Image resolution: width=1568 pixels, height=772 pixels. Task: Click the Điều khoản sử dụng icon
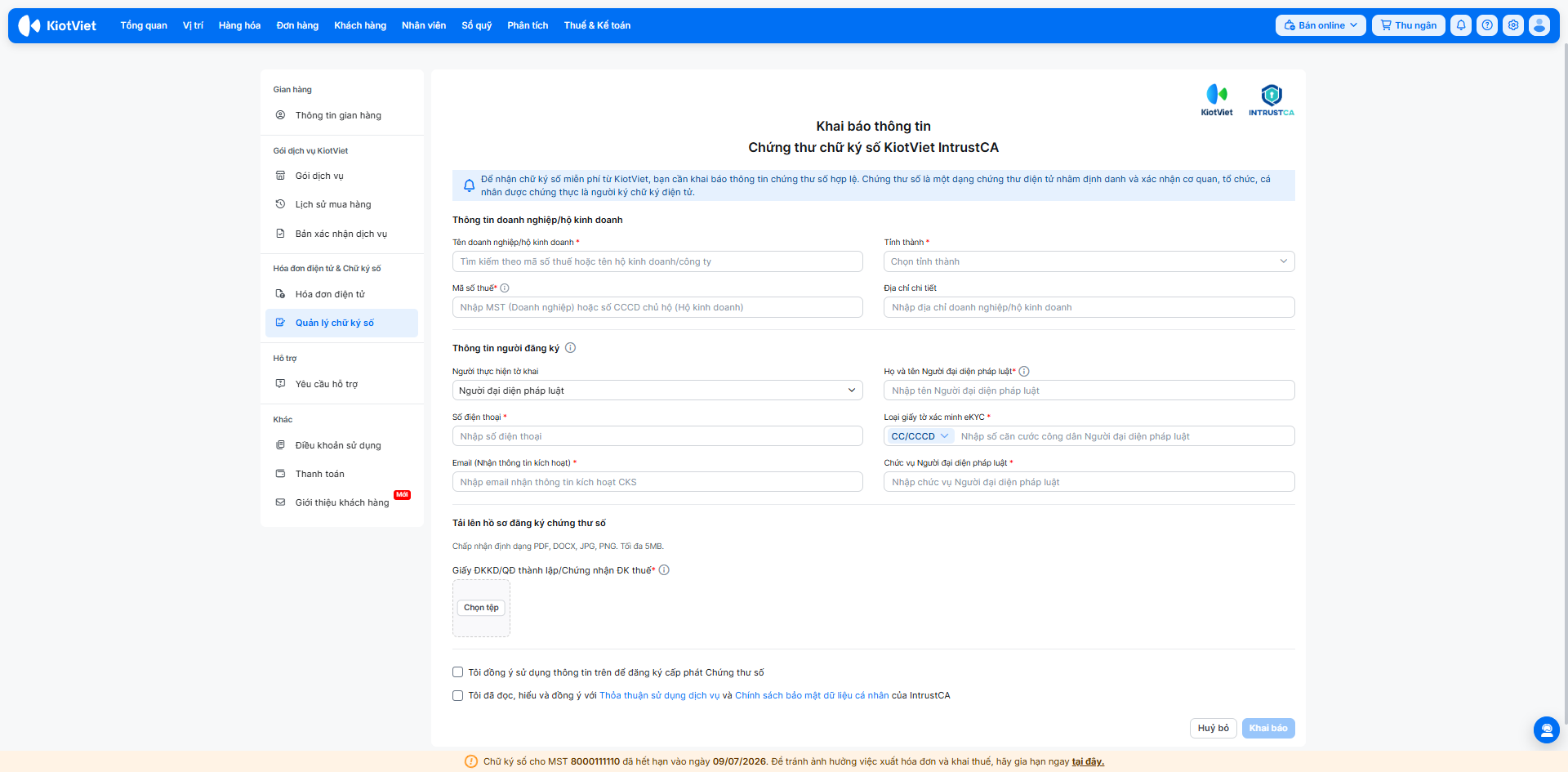coord(280,445)
